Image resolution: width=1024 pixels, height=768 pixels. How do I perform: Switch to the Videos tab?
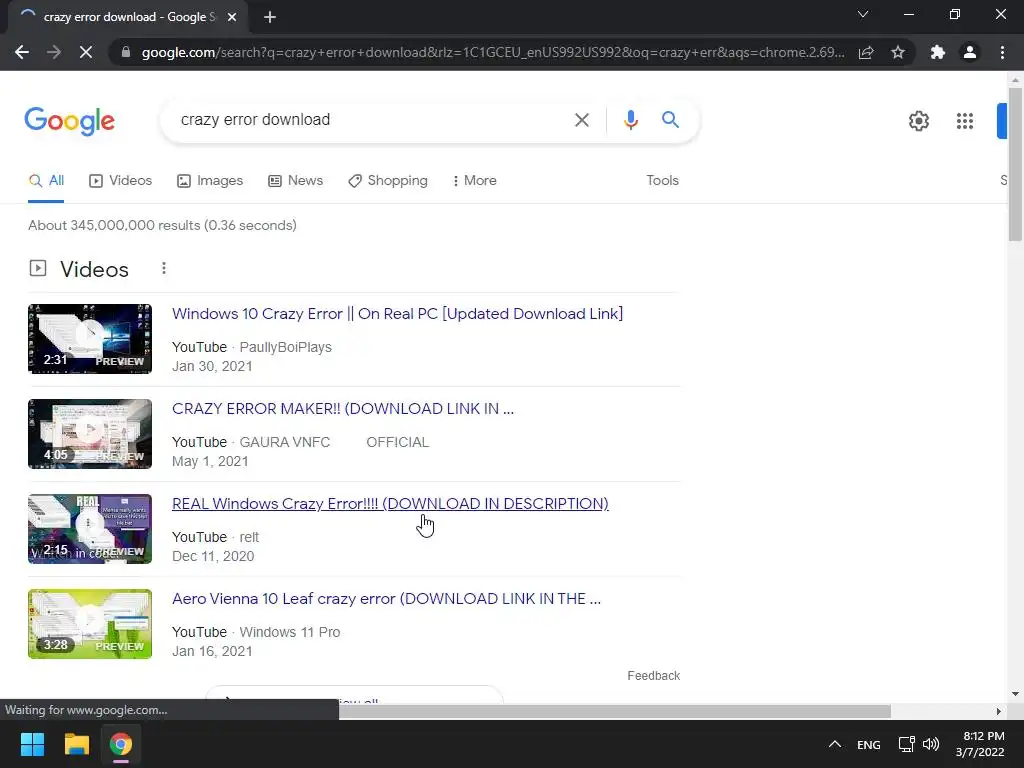pyautogui.click(x=120, y=181)
